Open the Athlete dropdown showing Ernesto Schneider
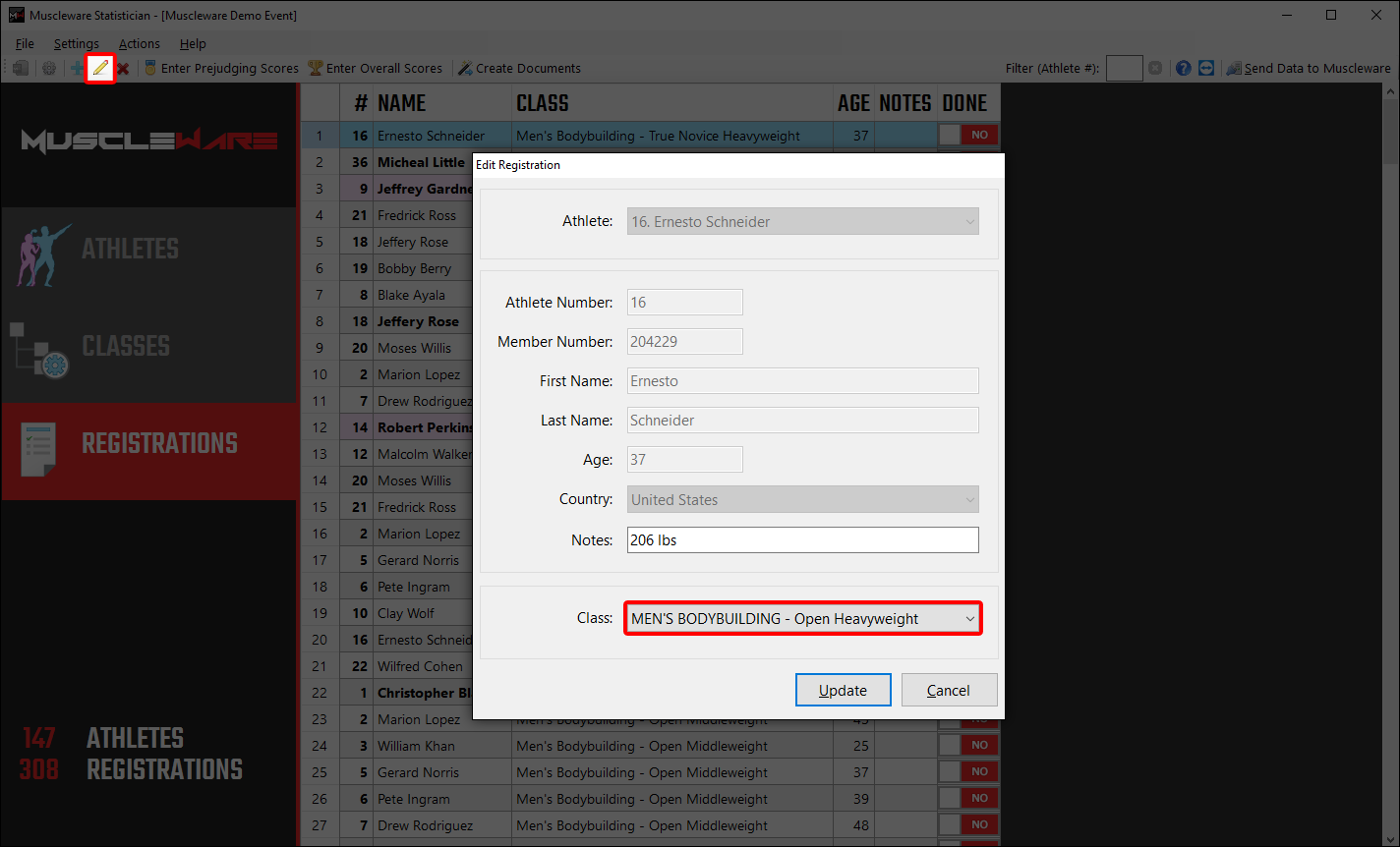This screenshot has width=1400, height=847. pos(803,222)
